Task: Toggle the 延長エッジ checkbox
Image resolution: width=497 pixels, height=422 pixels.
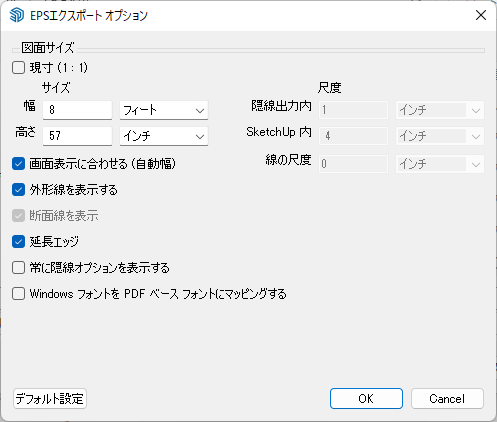Action: coord(18,242)
